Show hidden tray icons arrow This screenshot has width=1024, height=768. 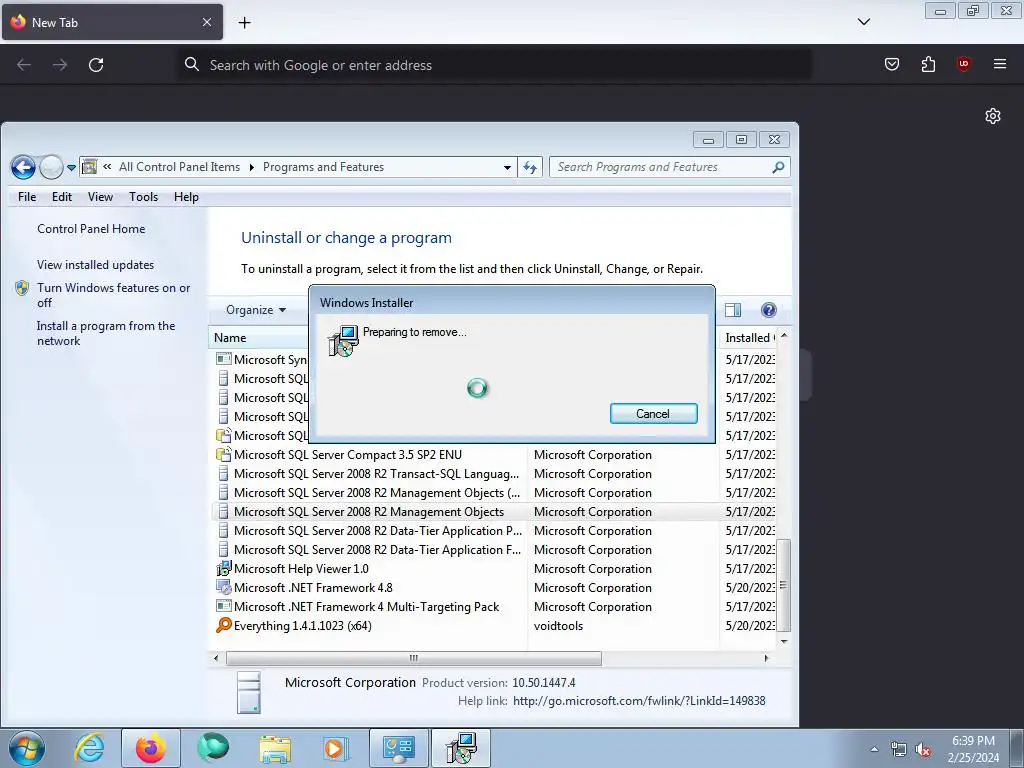pos(874,749)
